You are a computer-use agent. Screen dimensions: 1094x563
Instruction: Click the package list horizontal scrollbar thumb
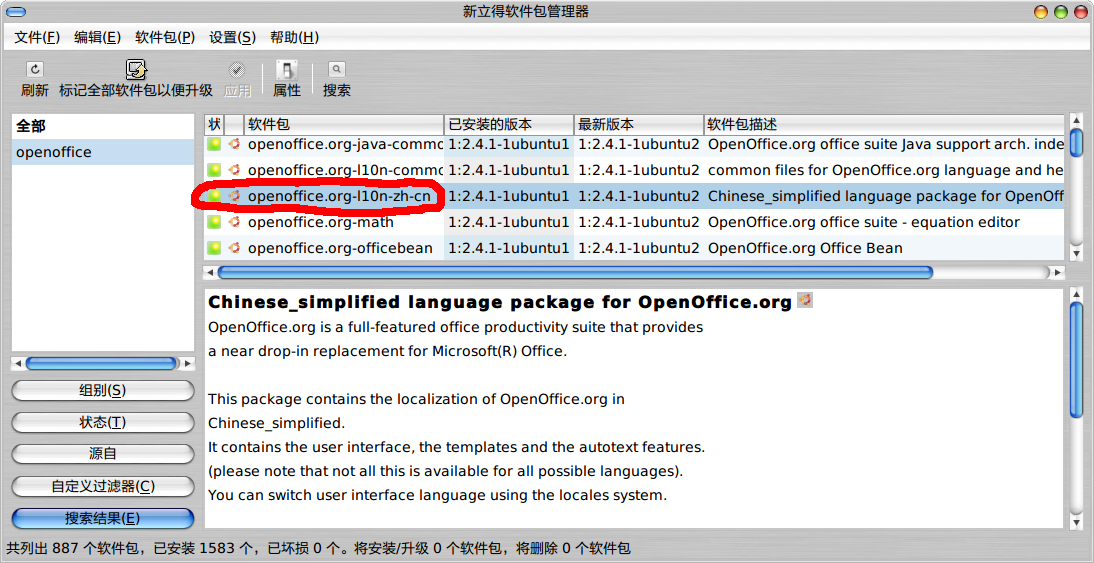click(x=576, y=272)
